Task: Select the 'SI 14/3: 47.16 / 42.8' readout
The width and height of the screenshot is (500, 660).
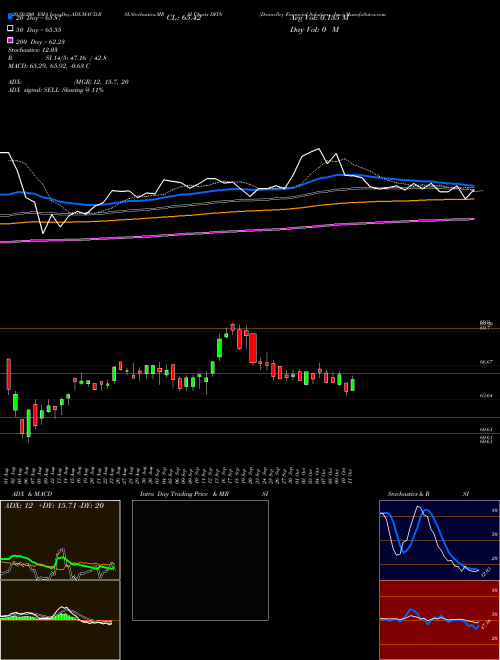Action: (76, 58)
